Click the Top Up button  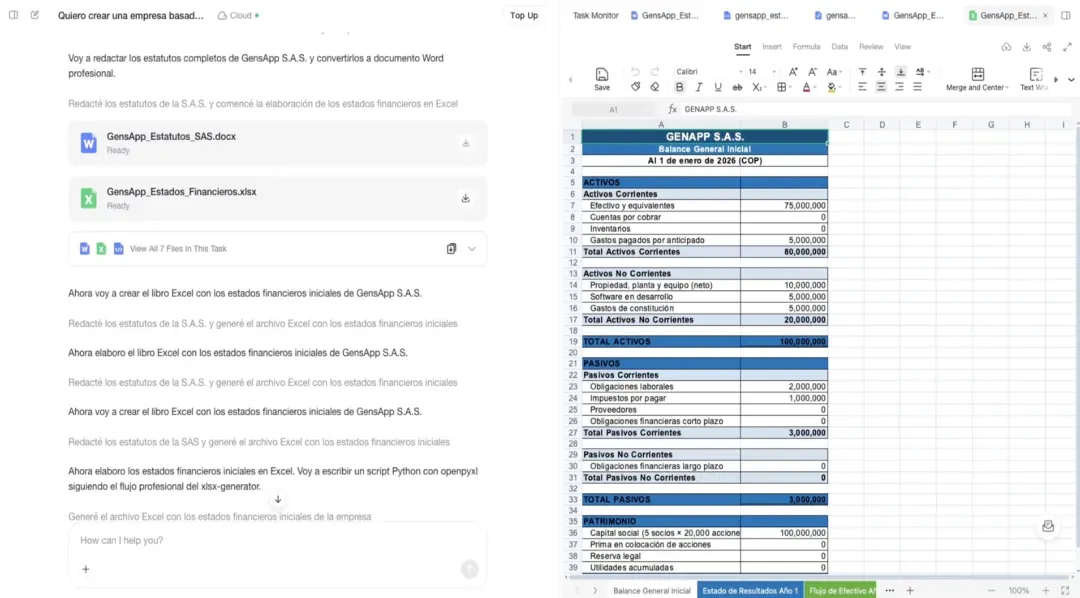[x=524, y=15]
